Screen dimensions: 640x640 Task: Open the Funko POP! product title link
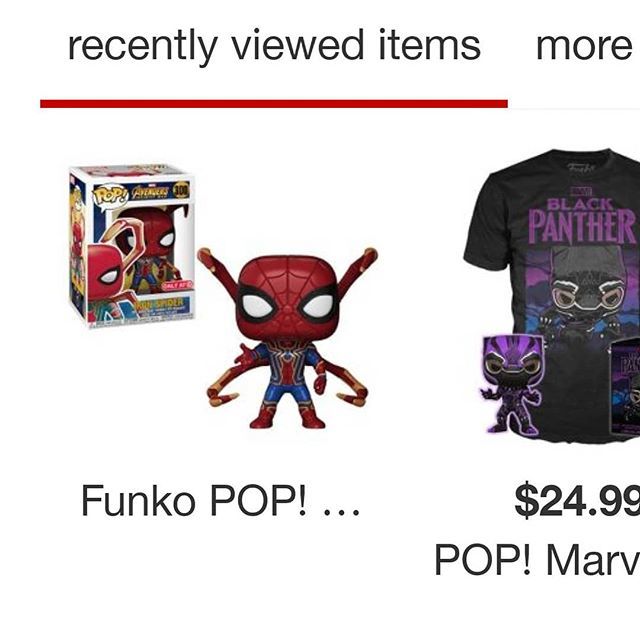point(220,500)
